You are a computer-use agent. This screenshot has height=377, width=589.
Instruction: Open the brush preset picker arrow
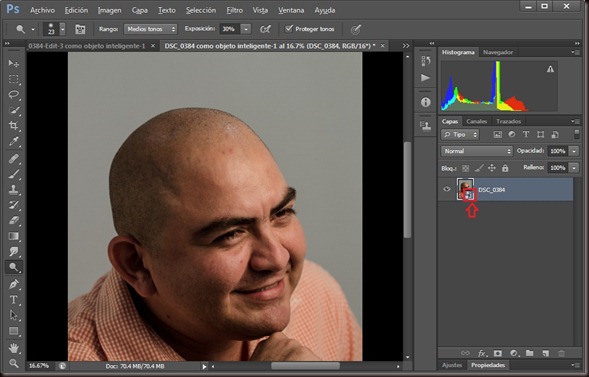pos(63,29)
